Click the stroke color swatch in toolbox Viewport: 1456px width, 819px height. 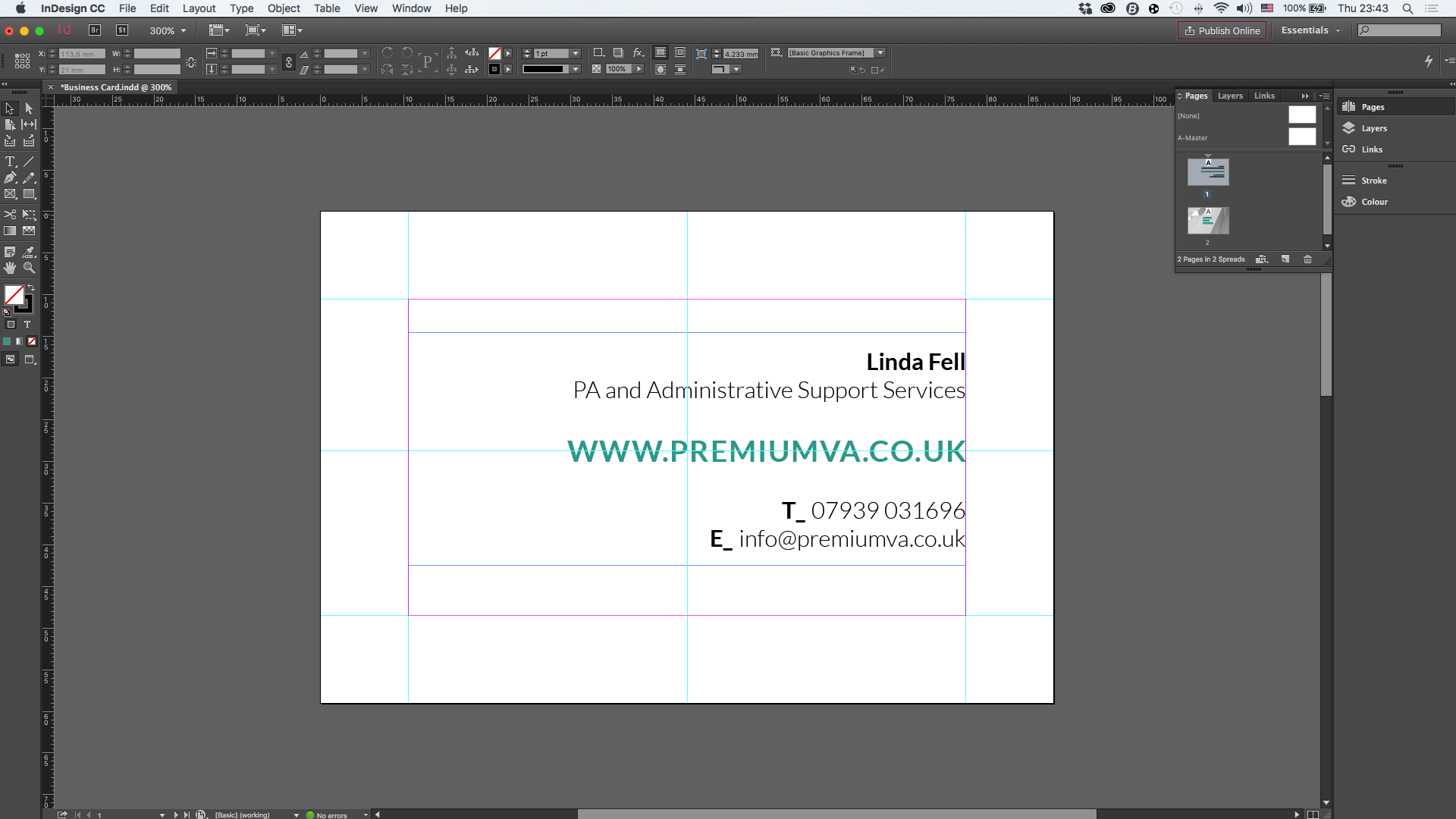pos(26,305)
